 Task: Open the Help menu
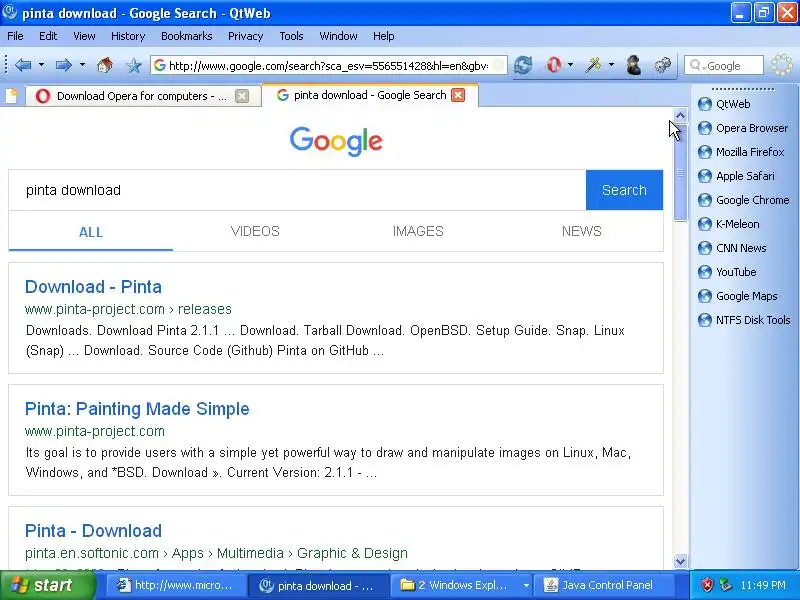tap(384, 36)
